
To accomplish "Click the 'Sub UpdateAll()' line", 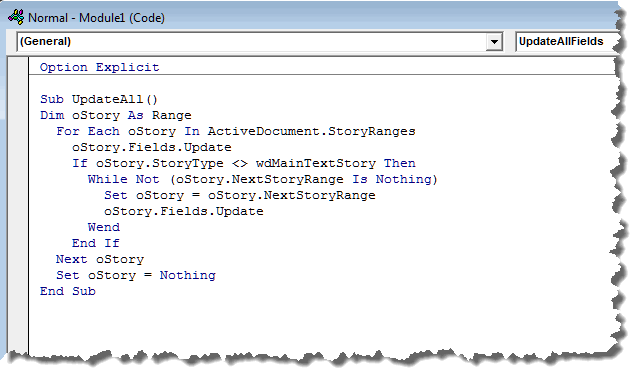I will [99, 99].
